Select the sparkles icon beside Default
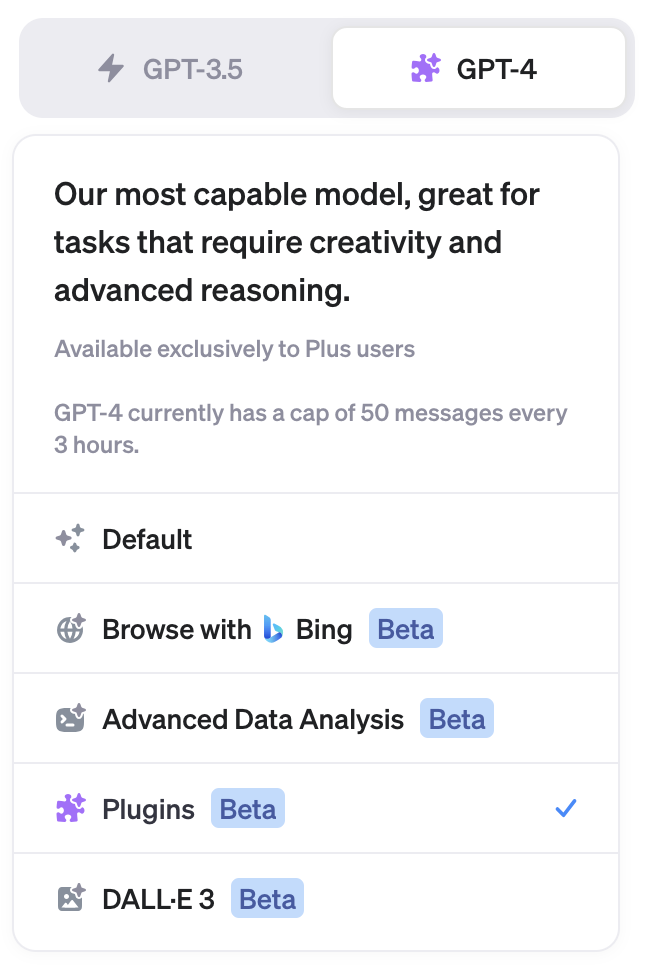Screen dimensions: 648x972 click(70, 539)
